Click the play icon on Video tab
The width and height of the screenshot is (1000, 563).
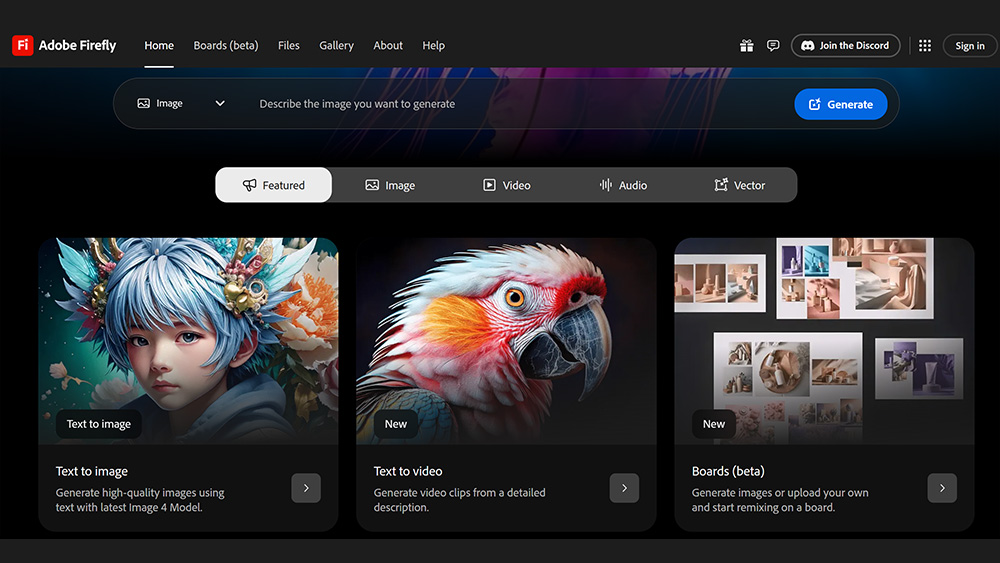pos(489,185)
